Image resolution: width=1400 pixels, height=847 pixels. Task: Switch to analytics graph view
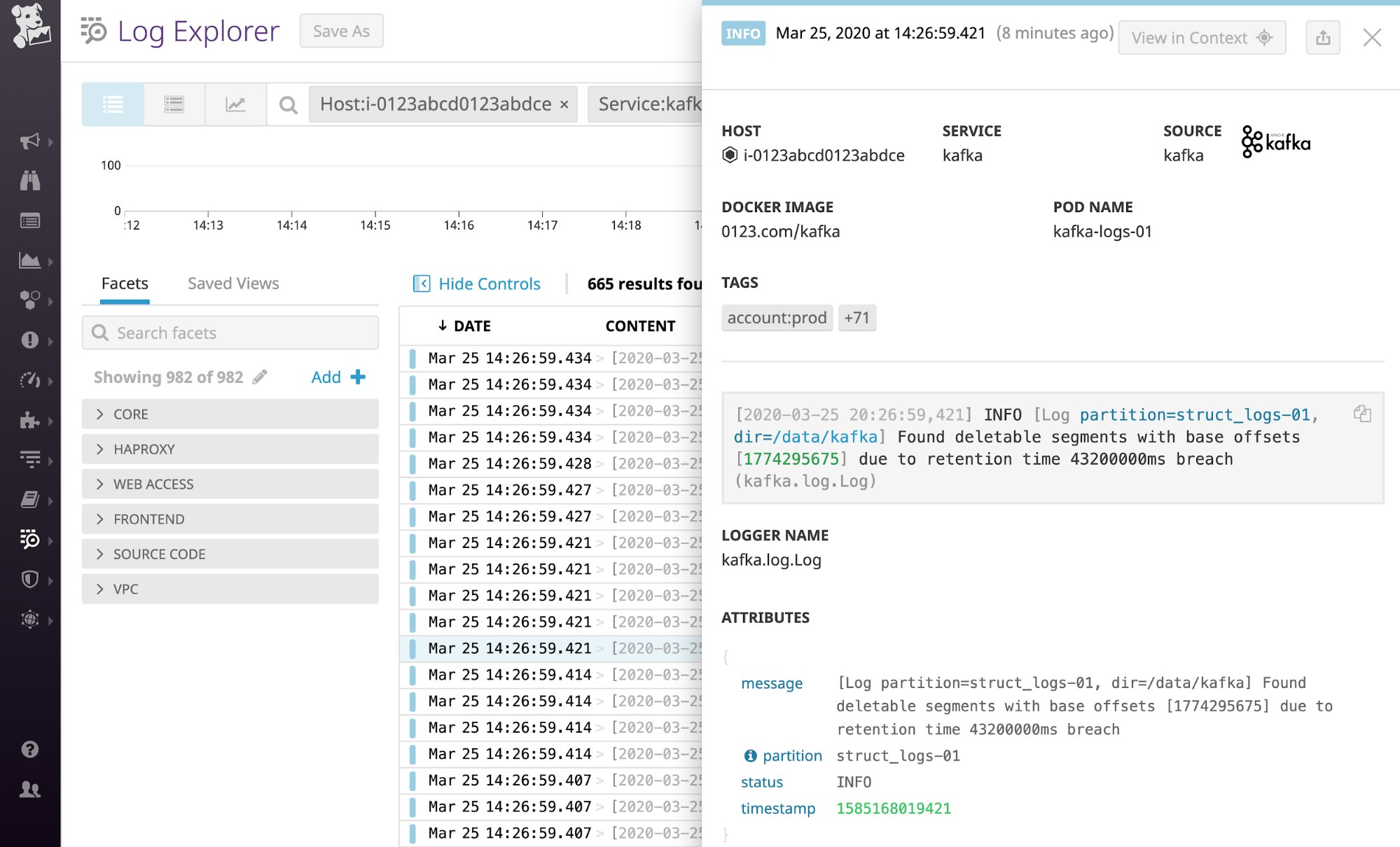point(235,104)
